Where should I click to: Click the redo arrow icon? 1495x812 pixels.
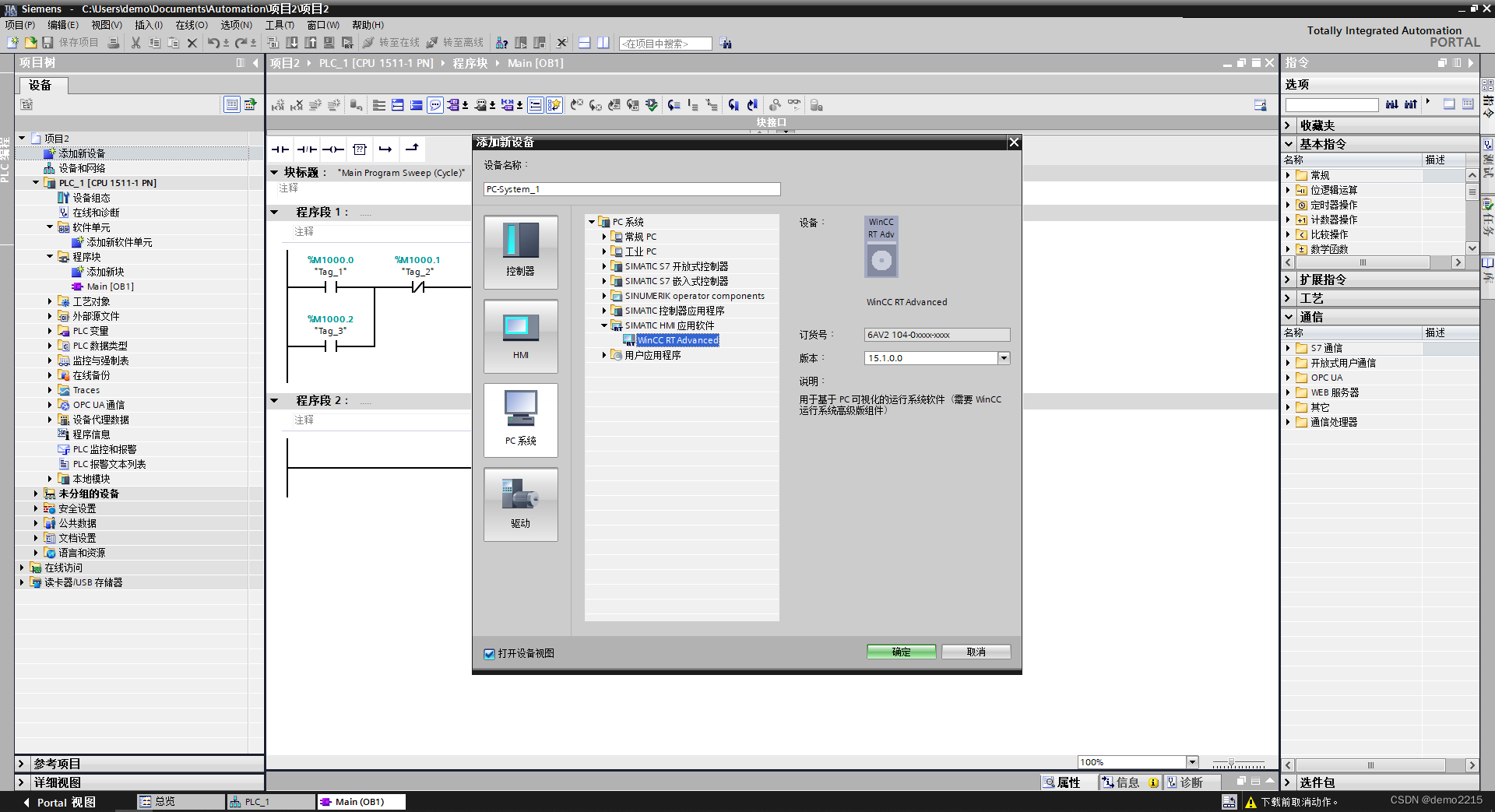tap(241, 43)
